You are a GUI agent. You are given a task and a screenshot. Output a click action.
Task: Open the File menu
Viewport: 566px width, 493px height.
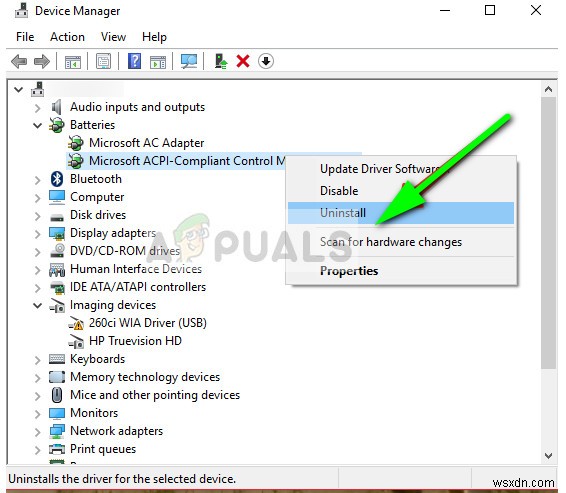25,37
